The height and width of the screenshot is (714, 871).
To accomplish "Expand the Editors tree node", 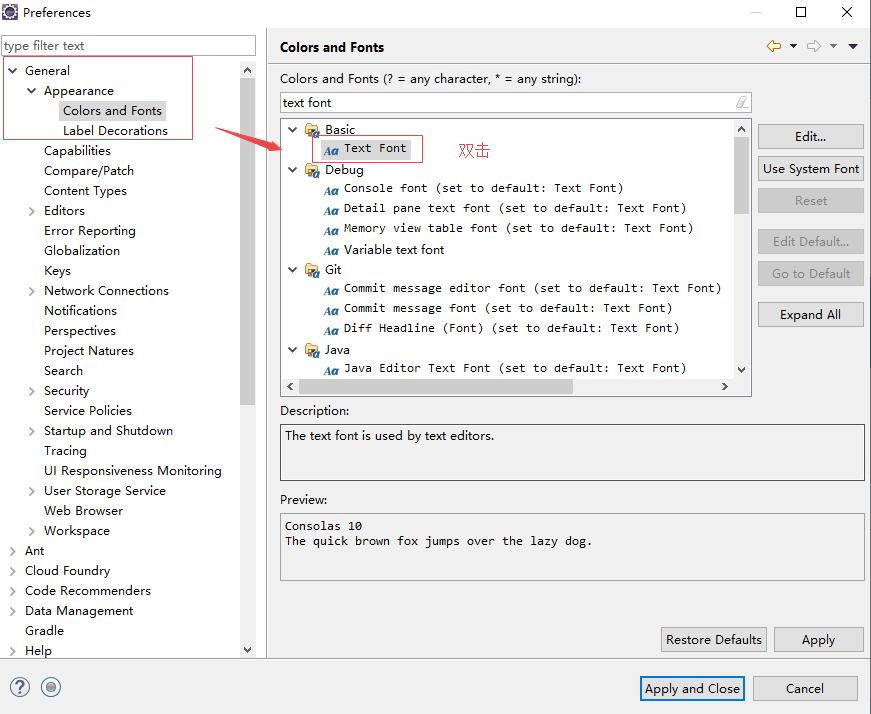I will [32, 211].
